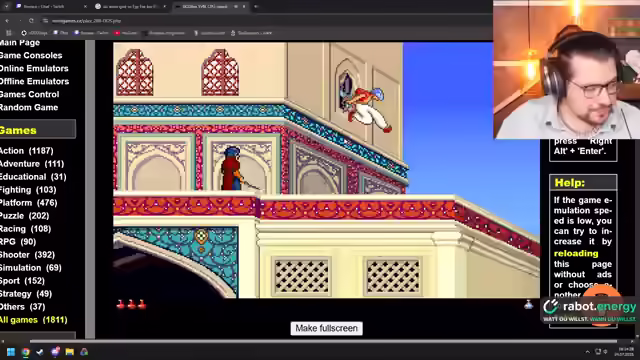Select the Educational (31) category

33,177
